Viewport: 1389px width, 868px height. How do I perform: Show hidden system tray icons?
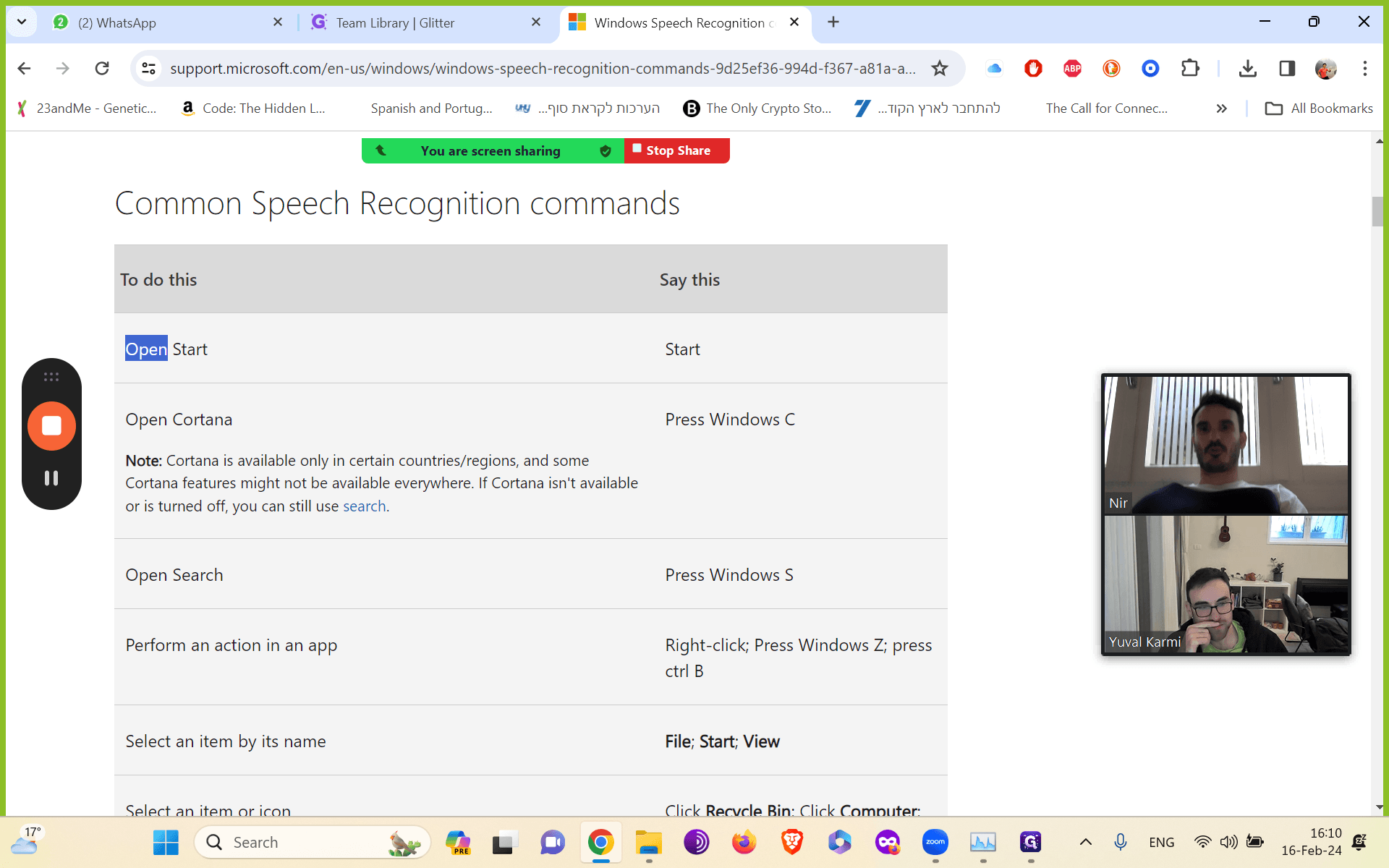(1085, 842)
